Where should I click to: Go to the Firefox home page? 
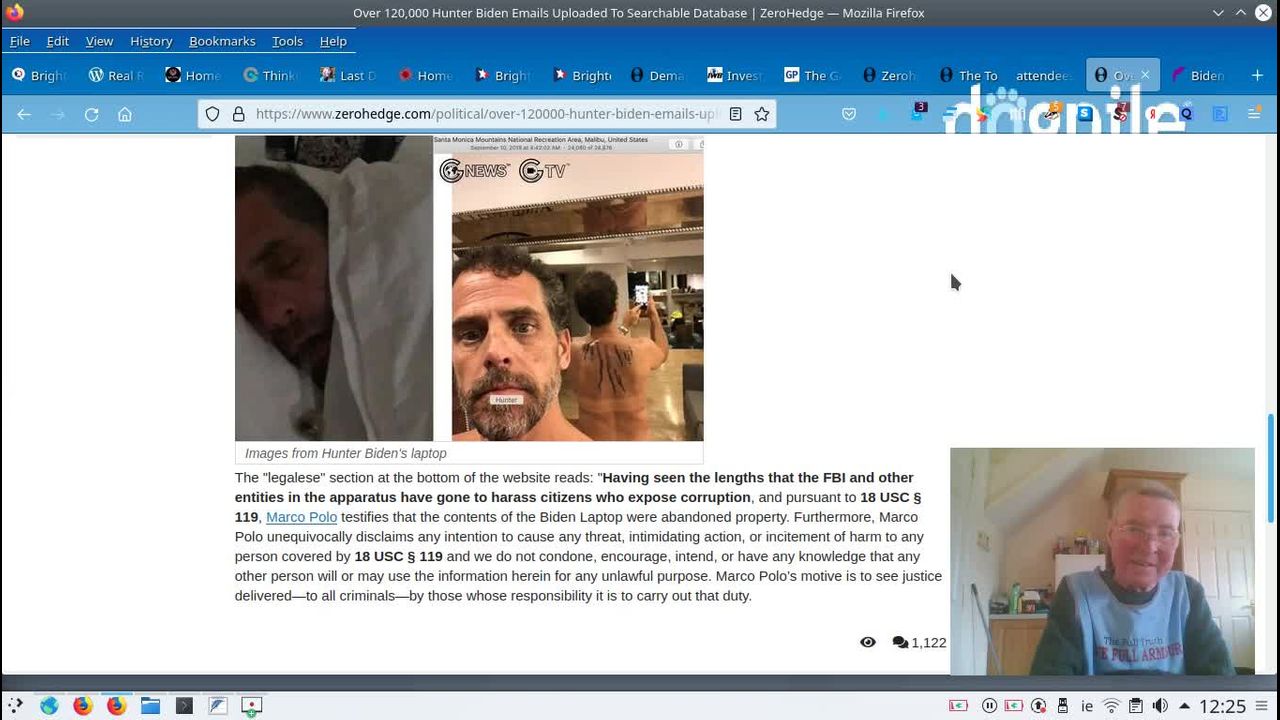125,115
